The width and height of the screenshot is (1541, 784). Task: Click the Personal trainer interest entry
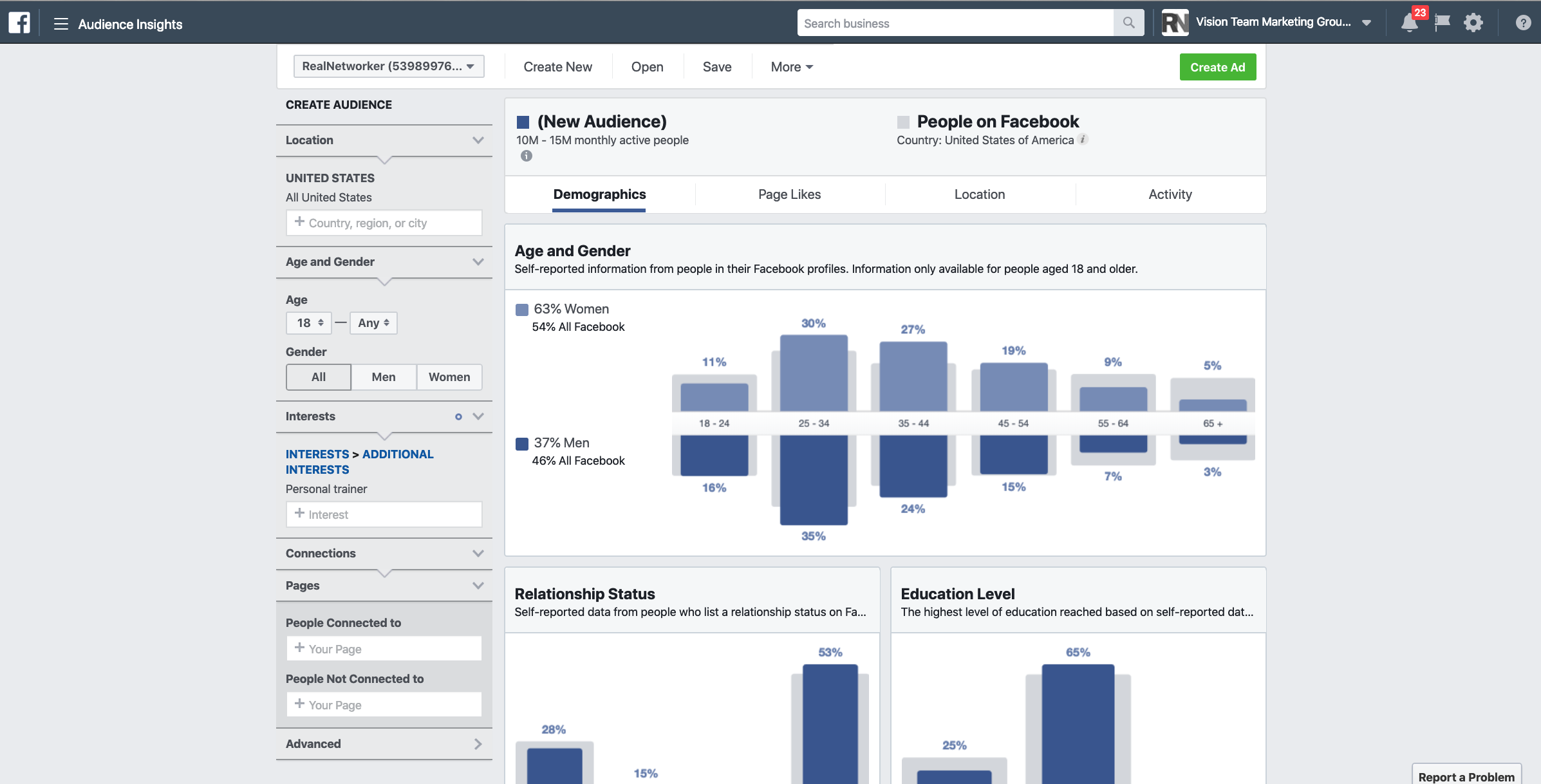(x=326, y=489)
